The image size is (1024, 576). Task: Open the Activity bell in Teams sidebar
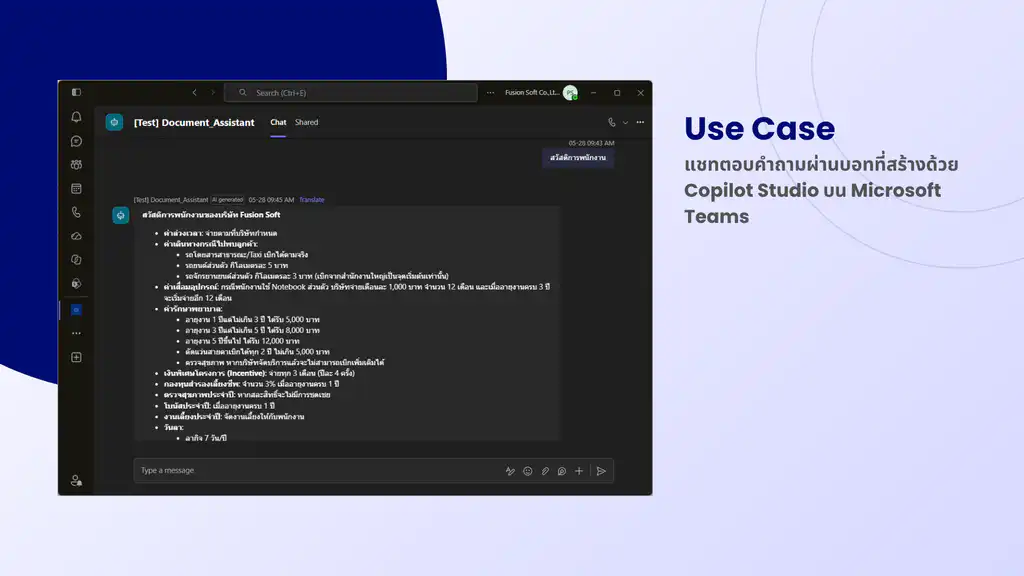pyautogui.click(x=76, y=118)
